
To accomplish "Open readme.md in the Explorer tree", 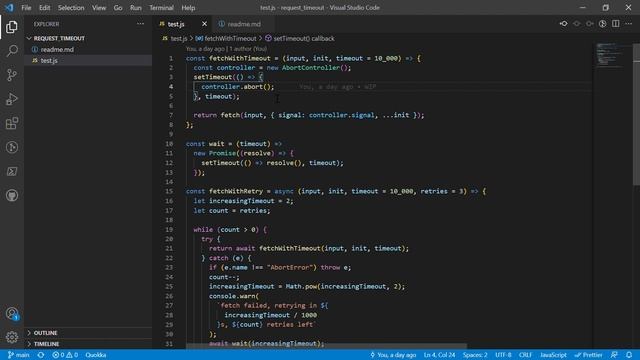I will 57,49.
